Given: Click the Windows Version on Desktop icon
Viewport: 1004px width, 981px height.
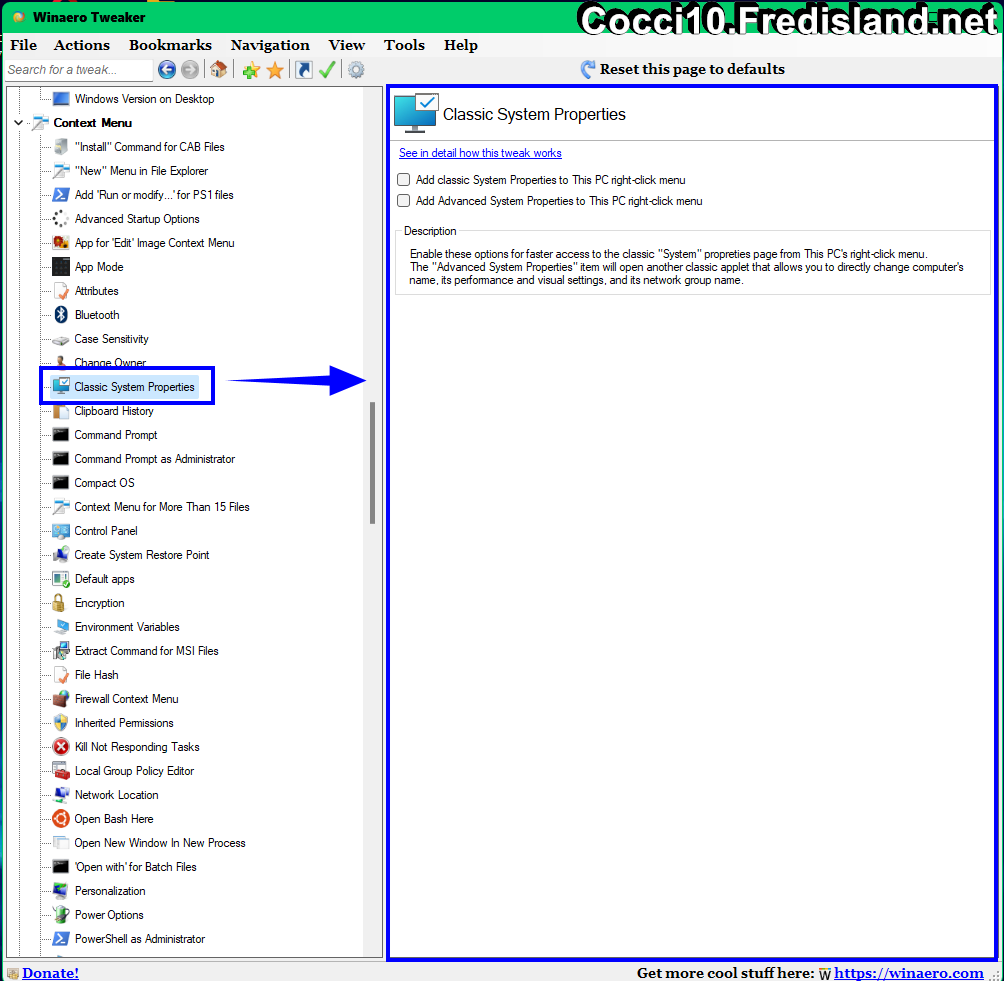Looking at the screenshot, I should coord(61,99).
